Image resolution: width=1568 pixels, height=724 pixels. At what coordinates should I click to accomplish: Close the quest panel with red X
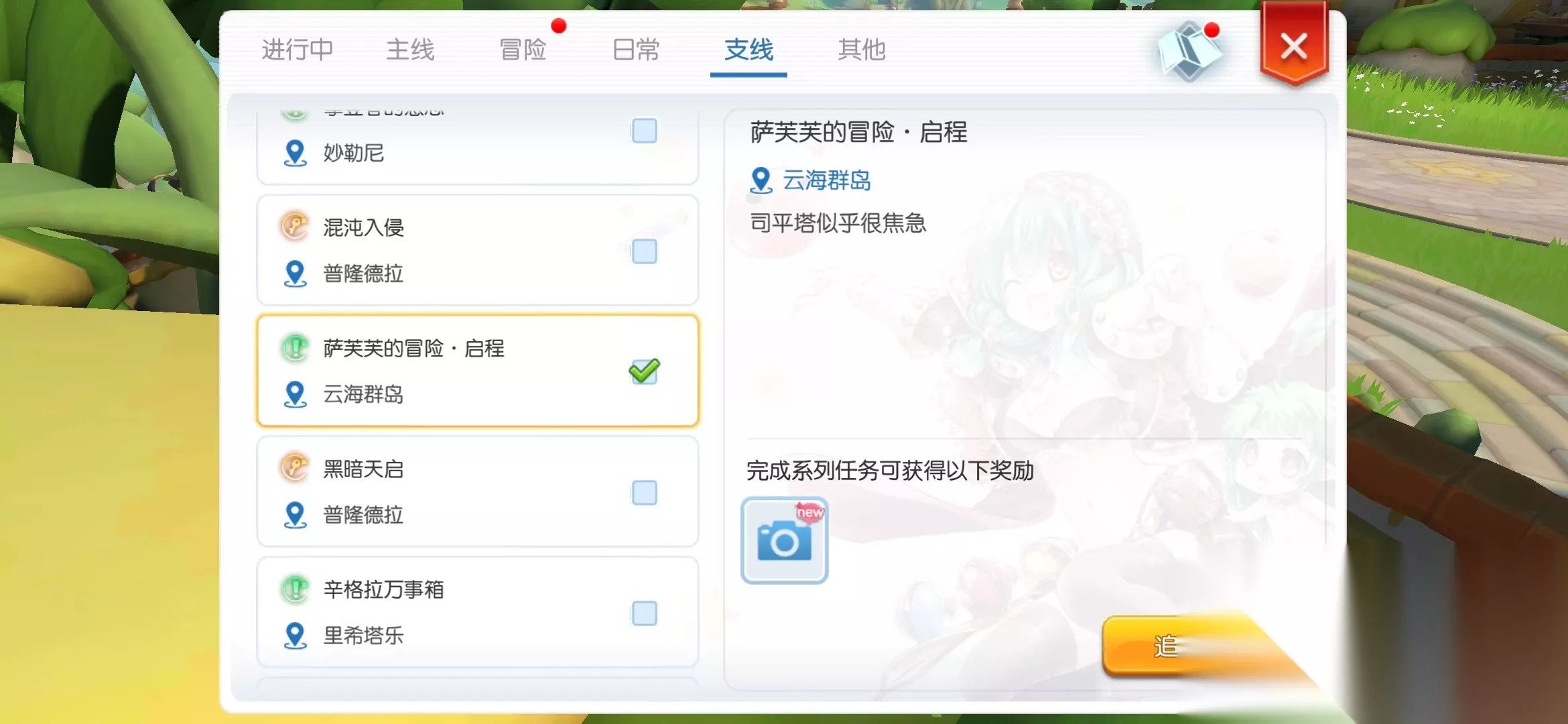coord(1293,47)
